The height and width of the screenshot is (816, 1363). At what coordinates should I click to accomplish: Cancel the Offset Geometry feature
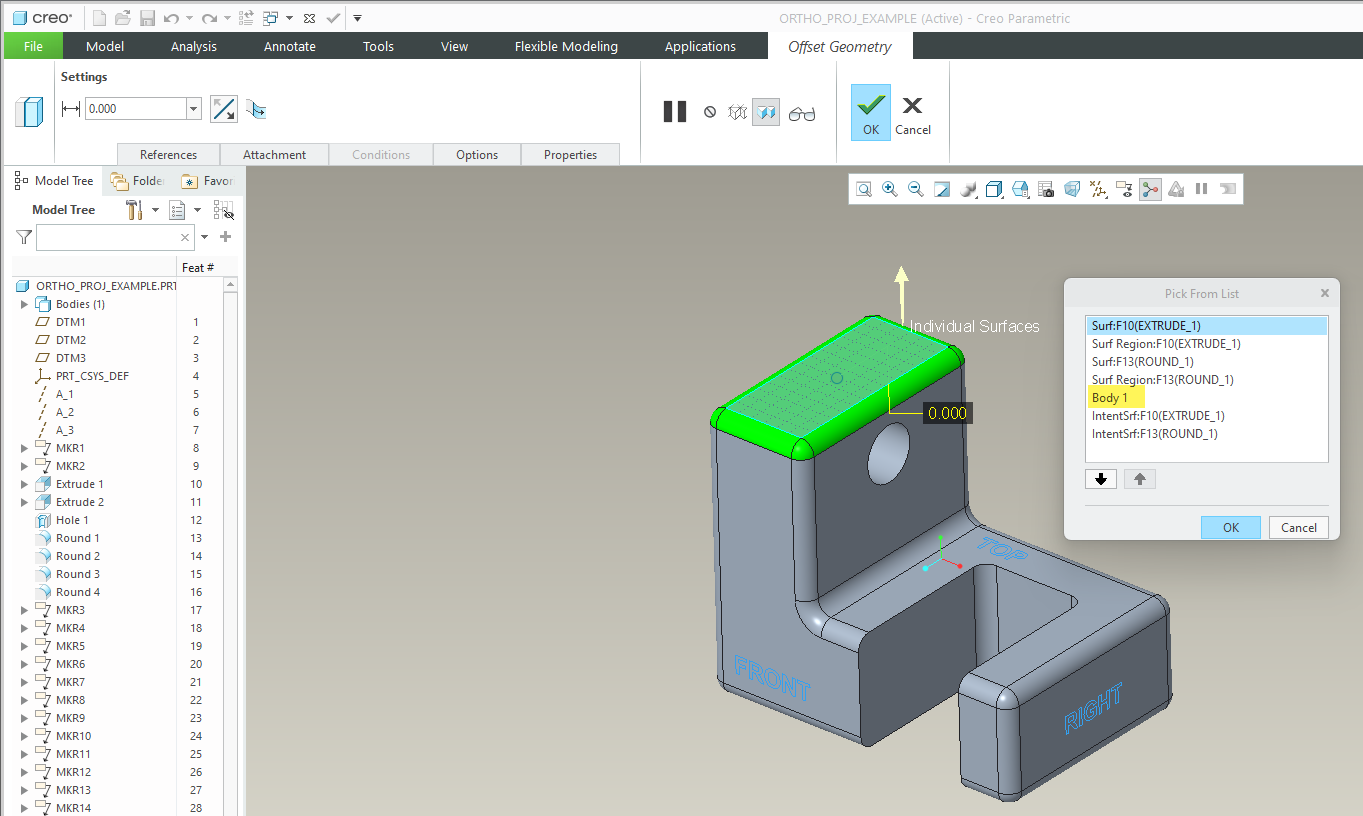pyautogui.click(x=913, y=112)
